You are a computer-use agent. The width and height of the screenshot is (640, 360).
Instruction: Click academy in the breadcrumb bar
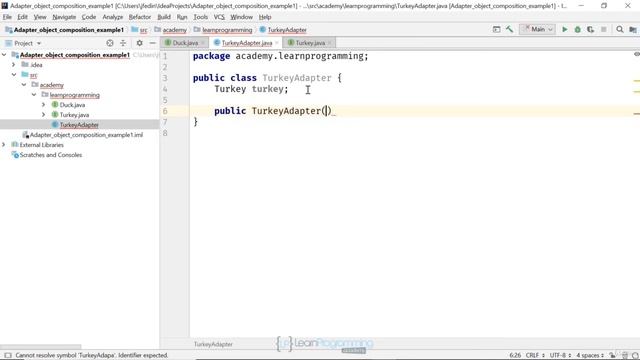(174, 30)
